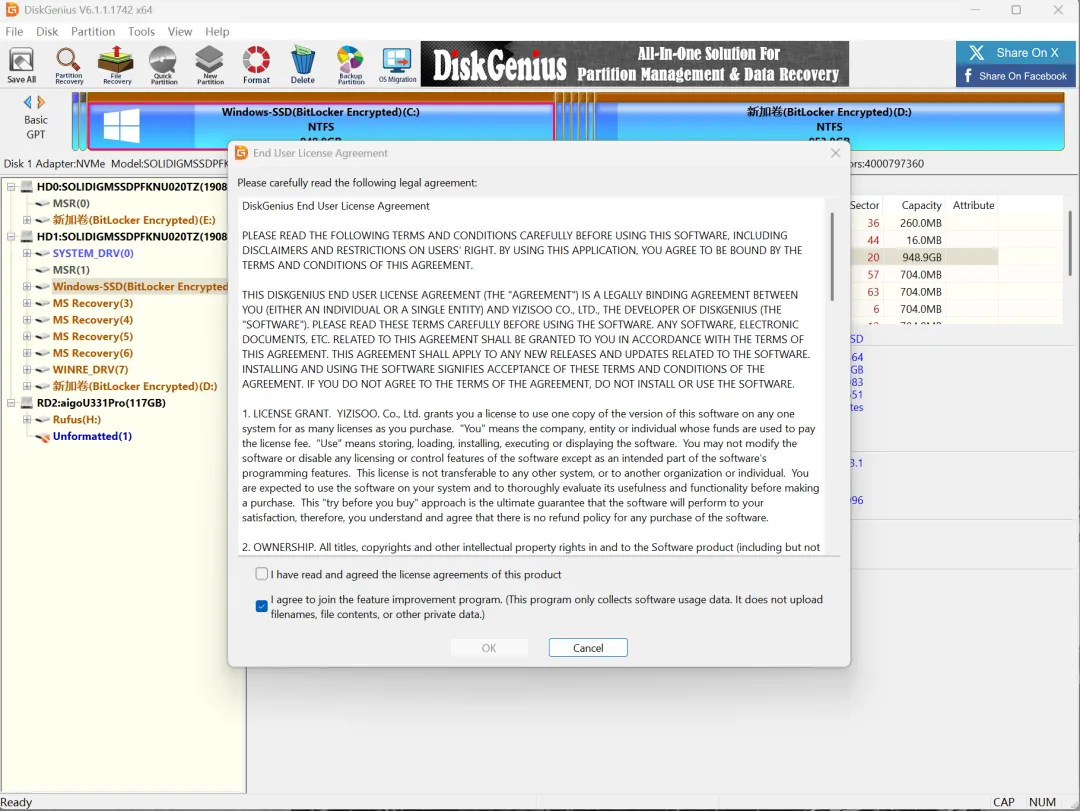Click the Sector column header

click(x=864, y=205)
